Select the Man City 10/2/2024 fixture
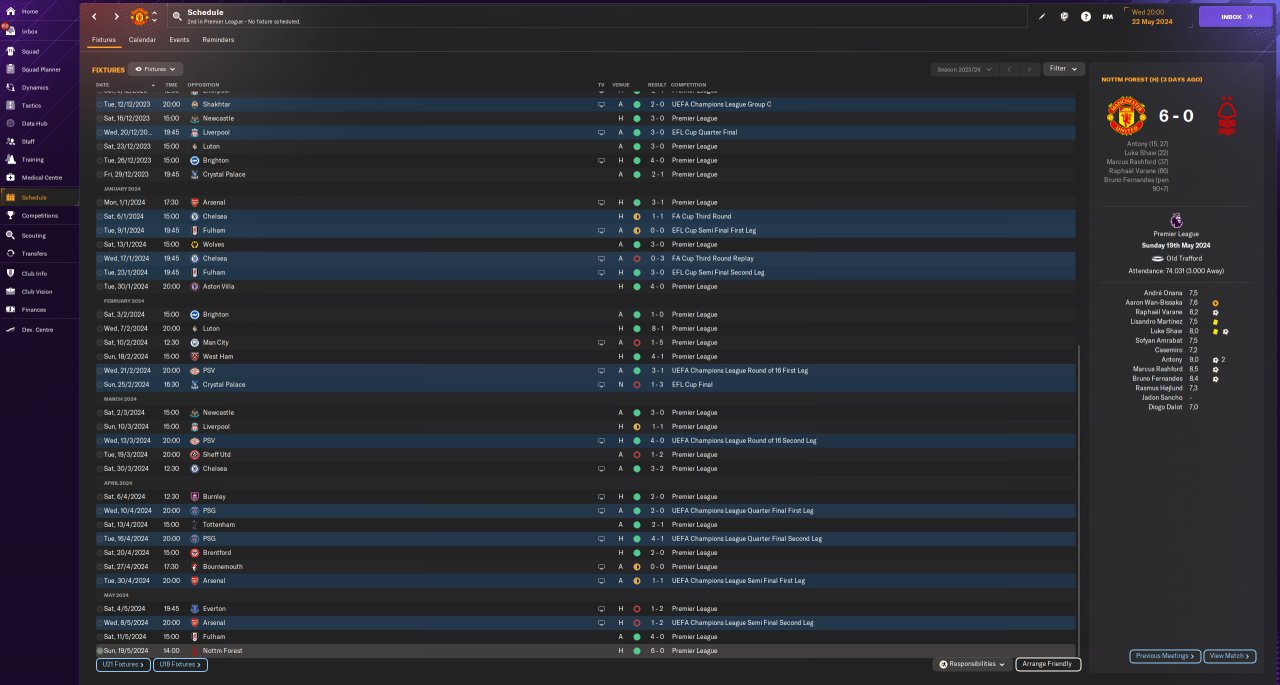1280x685 pixels. (x=586, y=342)
